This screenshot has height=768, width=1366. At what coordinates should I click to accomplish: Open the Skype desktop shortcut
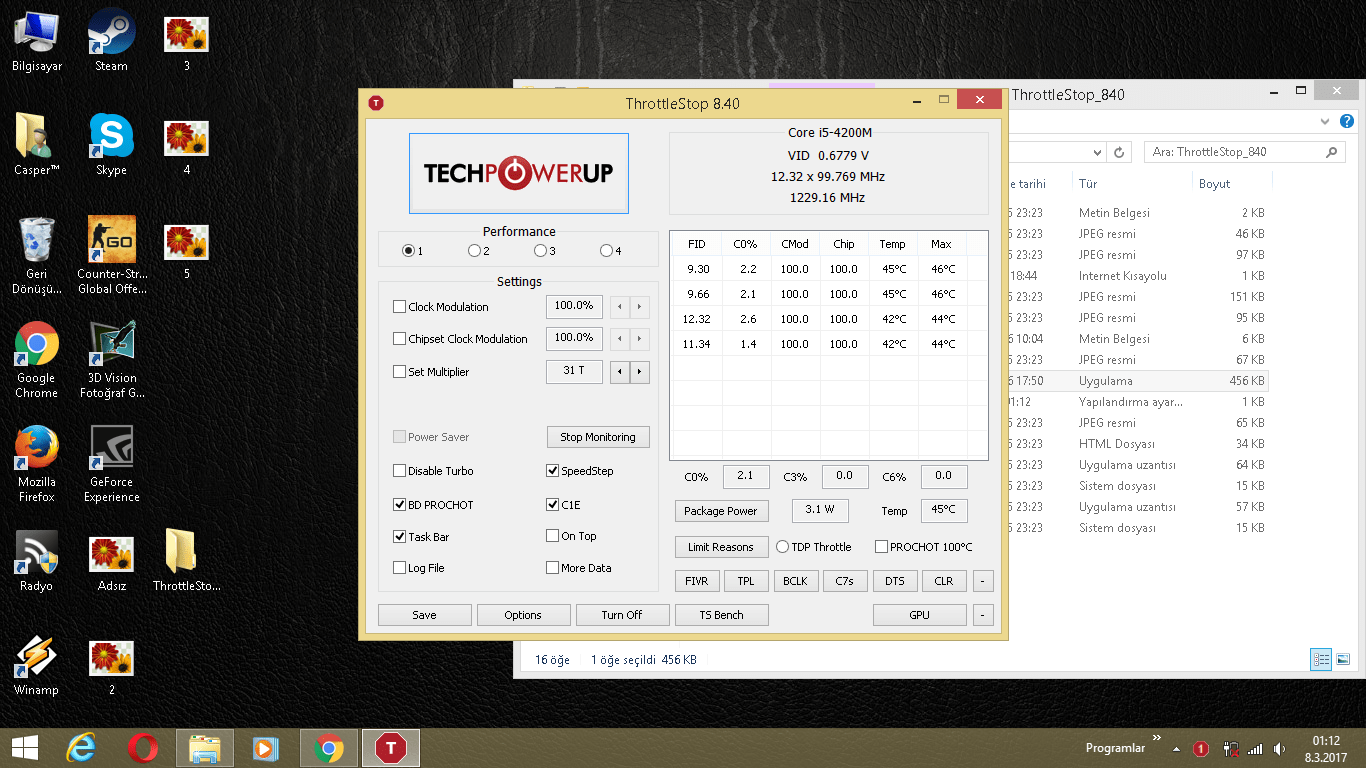point(111,144)
